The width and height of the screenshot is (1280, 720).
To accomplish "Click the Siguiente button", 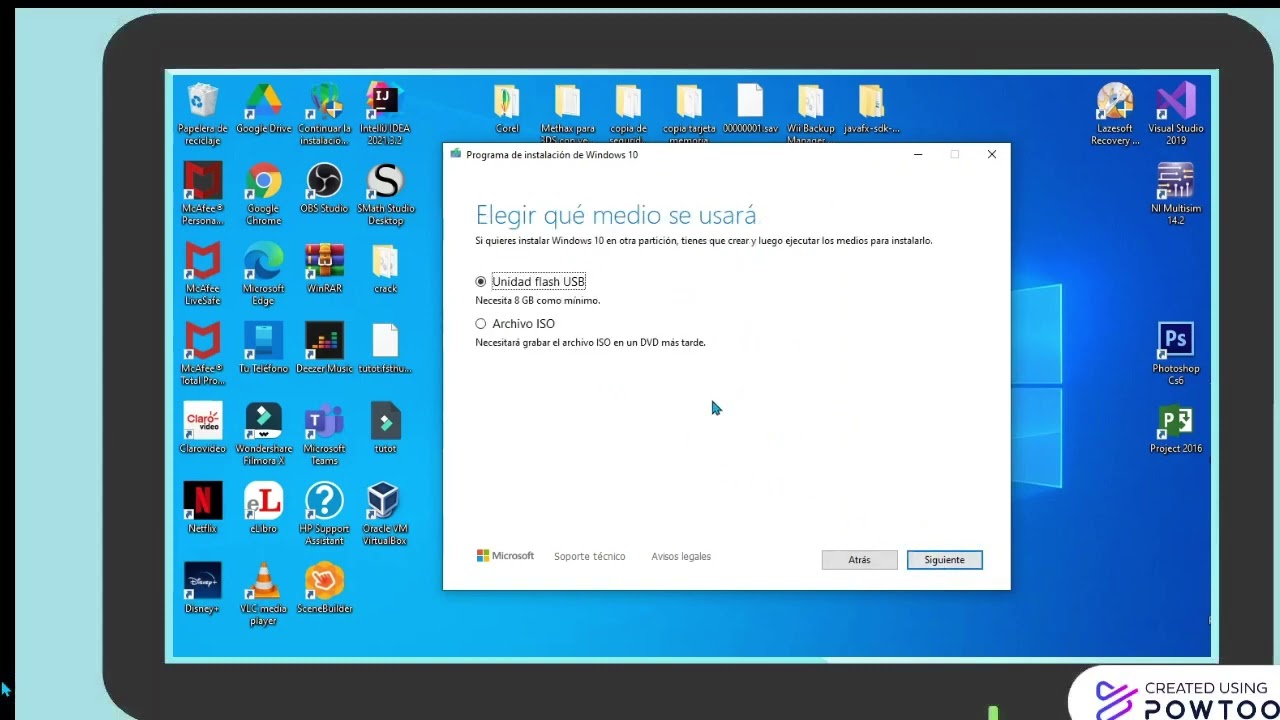I will pos(945,560).
